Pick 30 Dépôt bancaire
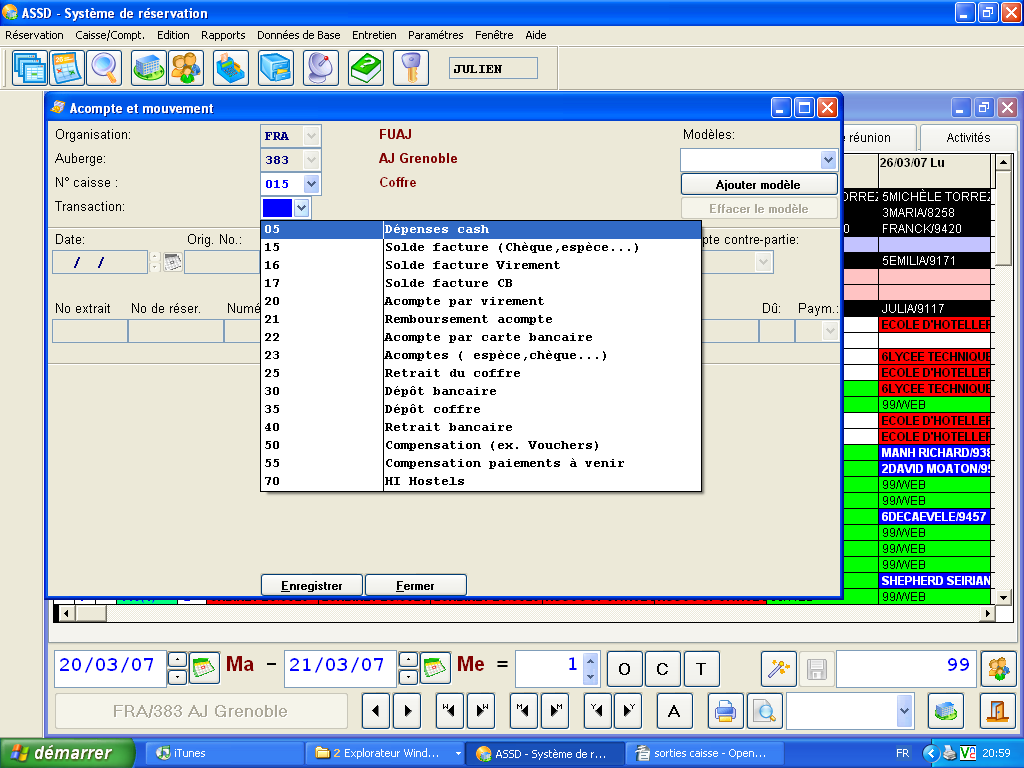This screenshot has height=768, width=1024. point(481,391)
